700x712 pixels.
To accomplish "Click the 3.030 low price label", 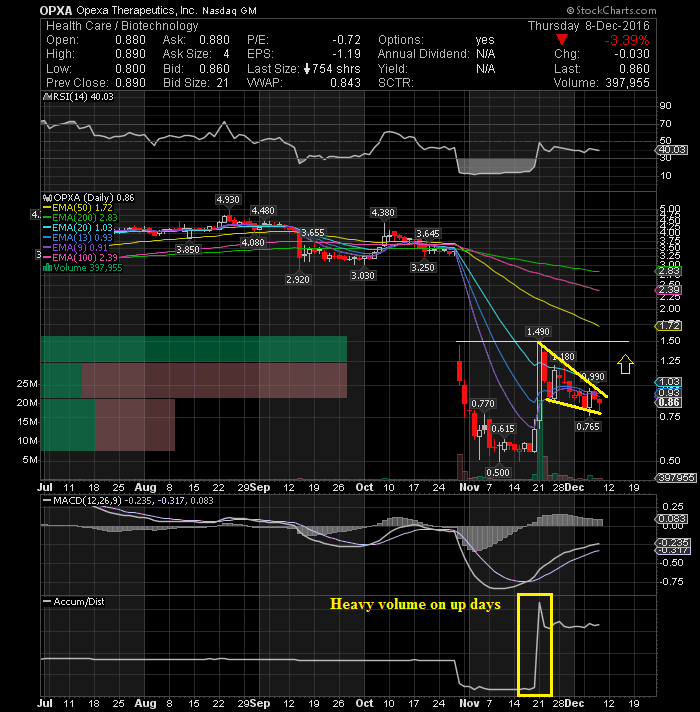I will [x=363, y=276].
